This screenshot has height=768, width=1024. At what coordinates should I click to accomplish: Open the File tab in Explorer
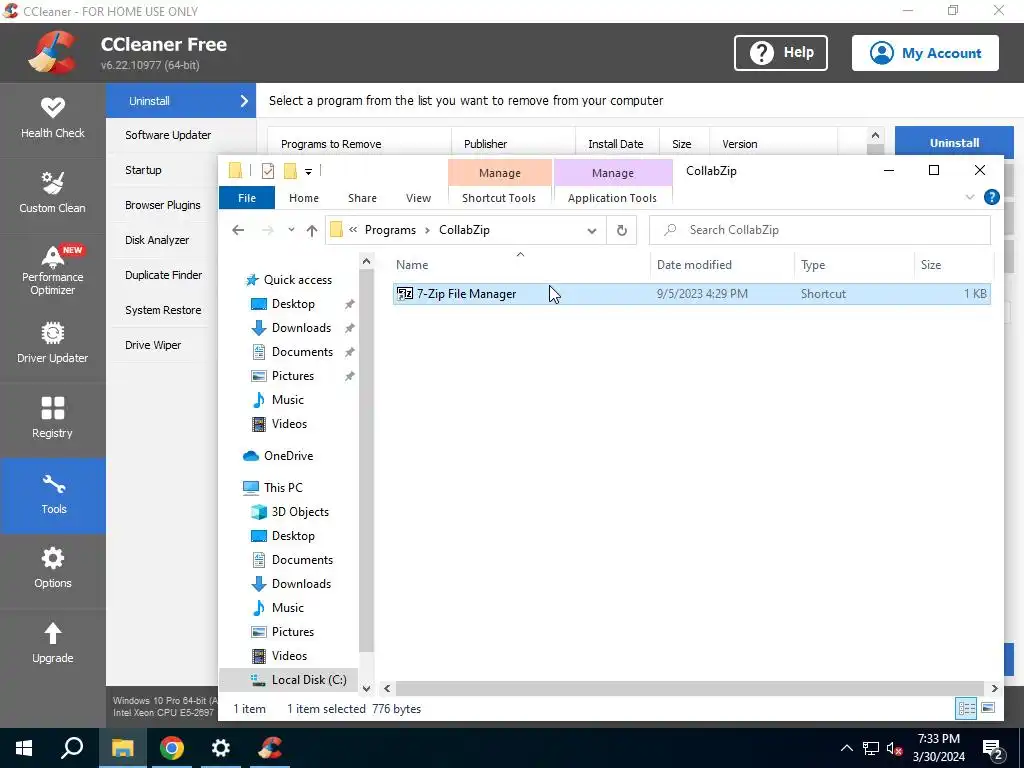[247, 198]
